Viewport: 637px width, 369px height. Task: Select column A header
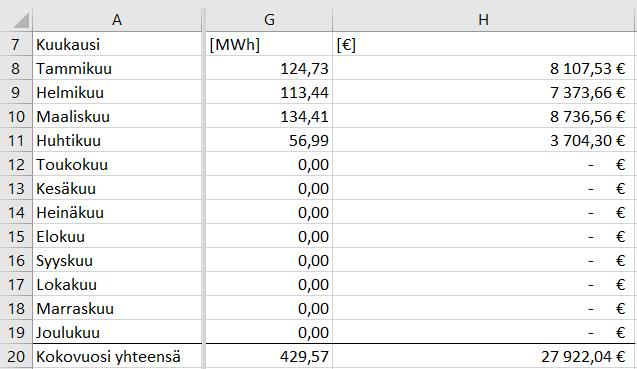(117, 20)
